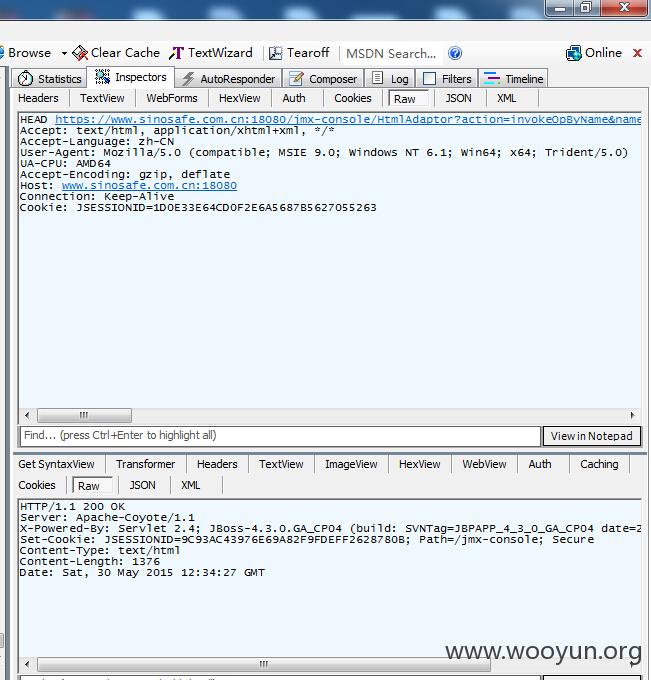
Task: Click the request pane right scroll arrow
Action: [632, 415]
